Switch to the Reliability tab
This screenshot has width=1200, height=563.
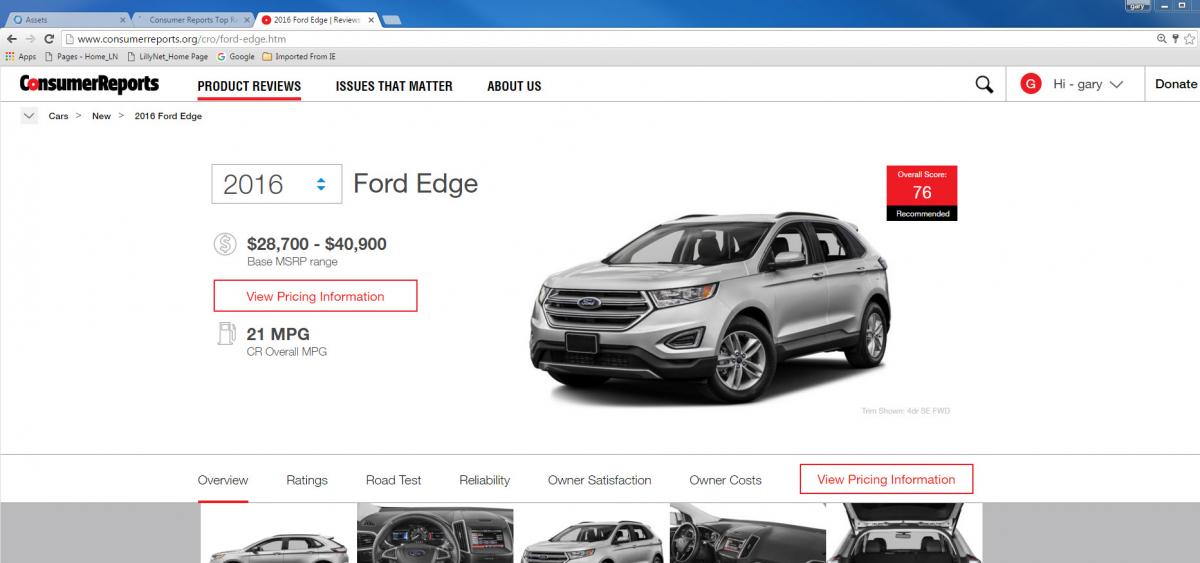click(484, 480)
